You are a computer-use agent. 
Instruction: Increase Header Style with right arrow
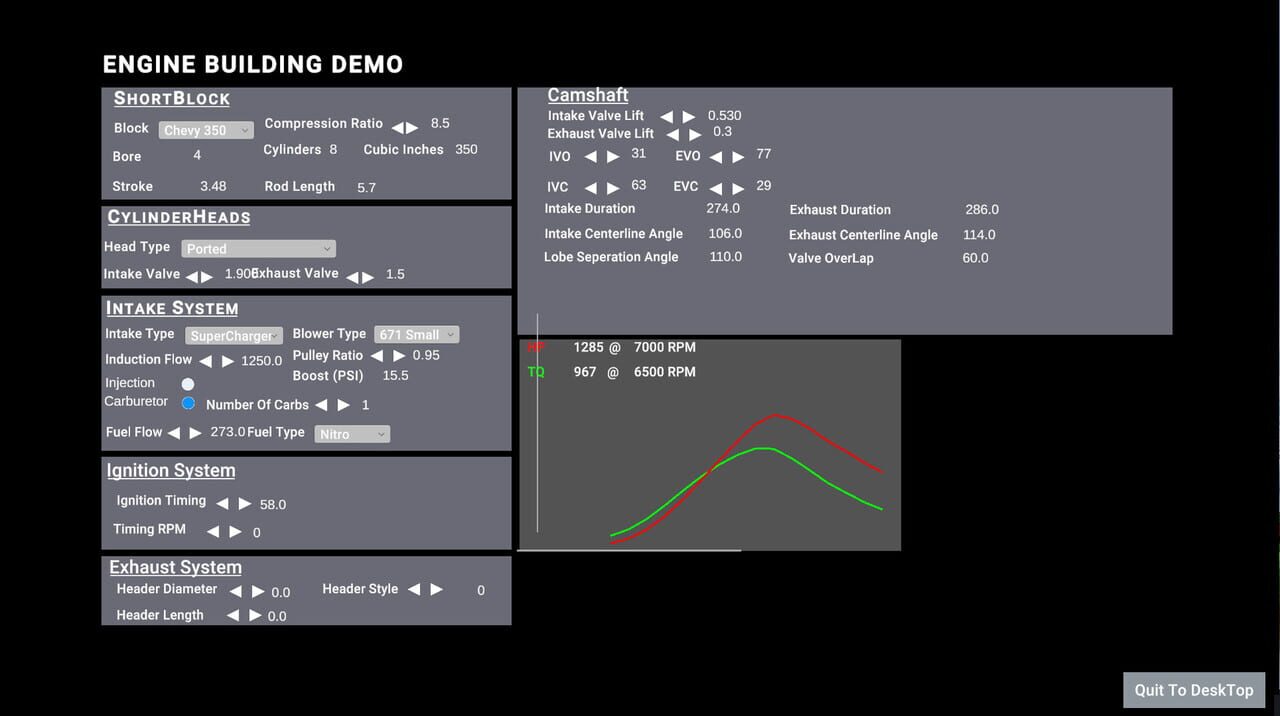[x=436, y=590]
